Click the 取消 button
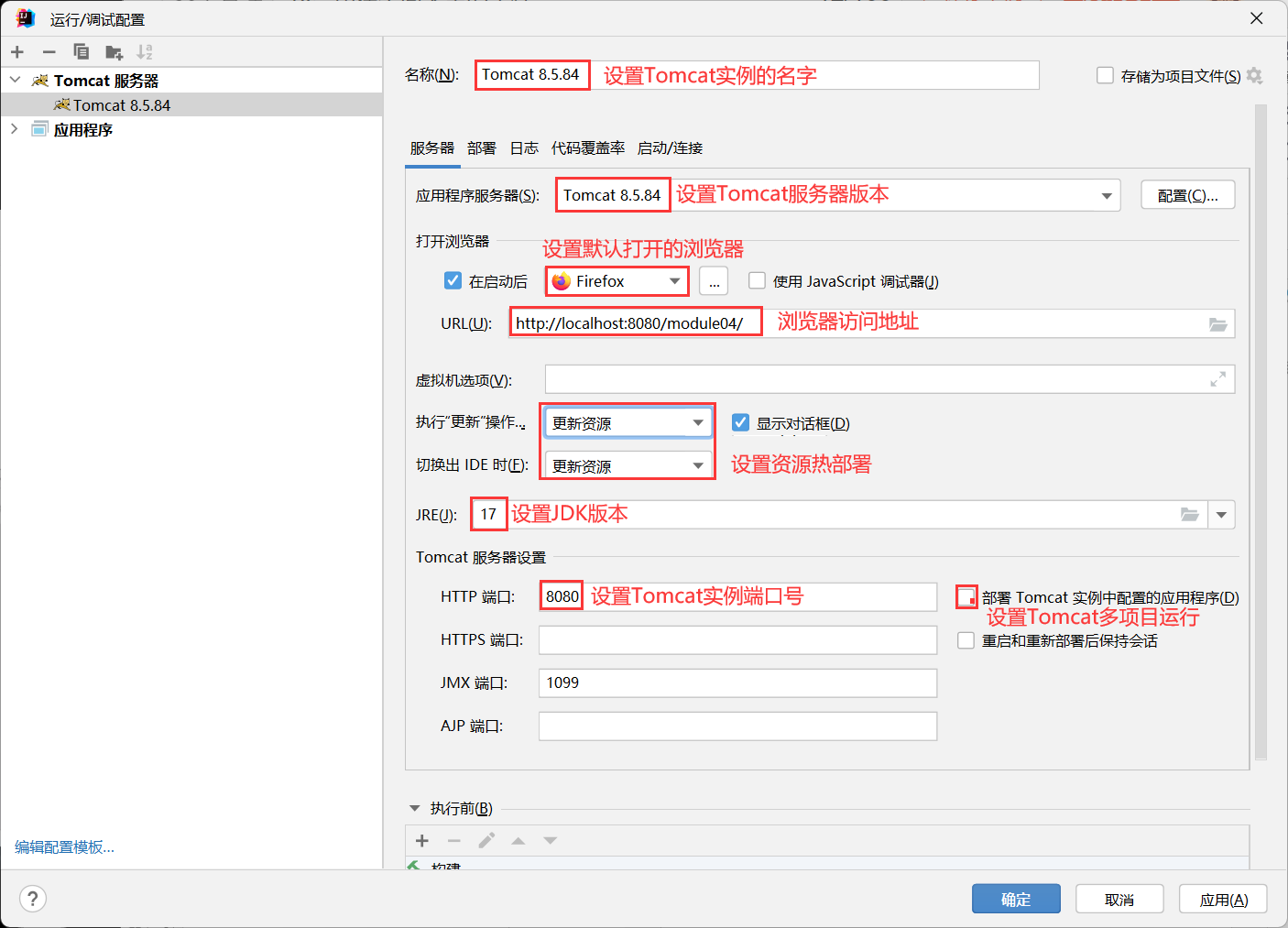1288x928 pixels. click(x=1119, y=899)
